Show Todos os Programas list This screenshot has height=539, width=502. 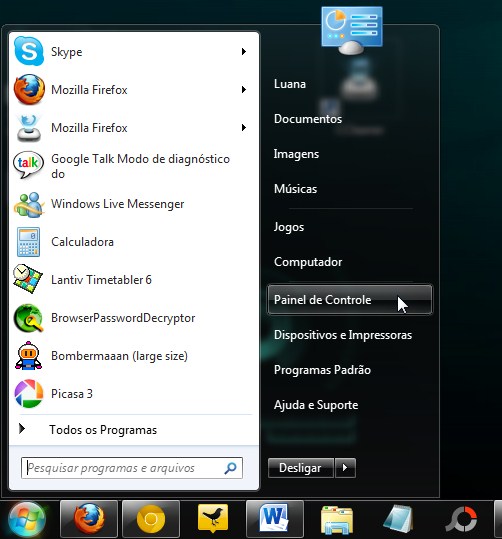pyautogui.click(x=103, y=430)
